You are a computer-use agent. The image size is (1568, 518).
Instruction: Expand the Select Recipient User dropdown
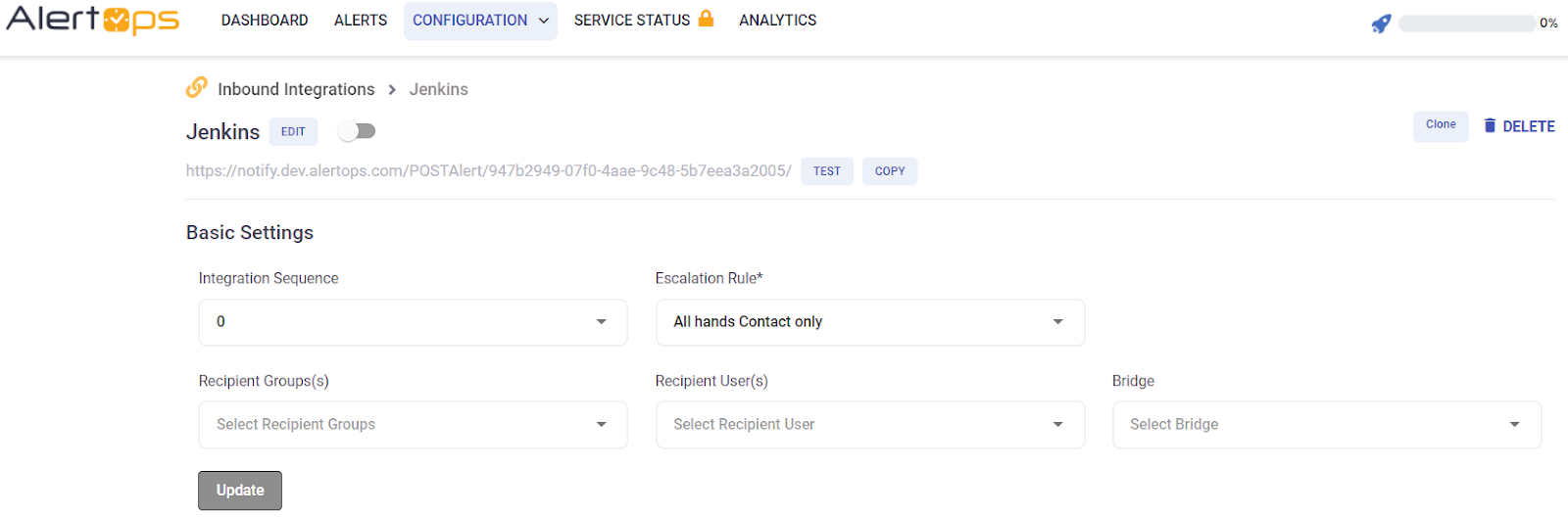pos(869,425)
